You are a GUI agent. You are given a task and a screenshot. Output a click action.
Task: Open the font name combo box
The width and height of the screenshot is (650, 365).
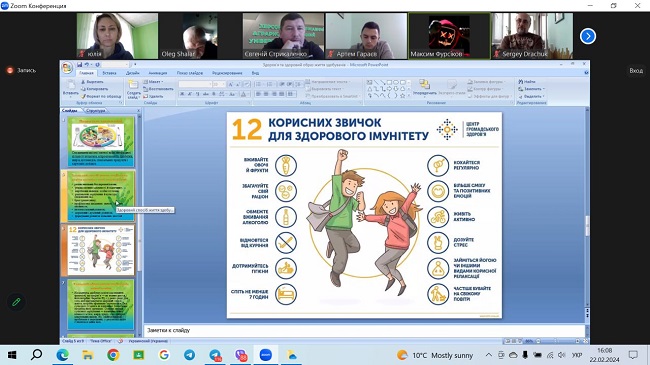[x=195, y=84]
